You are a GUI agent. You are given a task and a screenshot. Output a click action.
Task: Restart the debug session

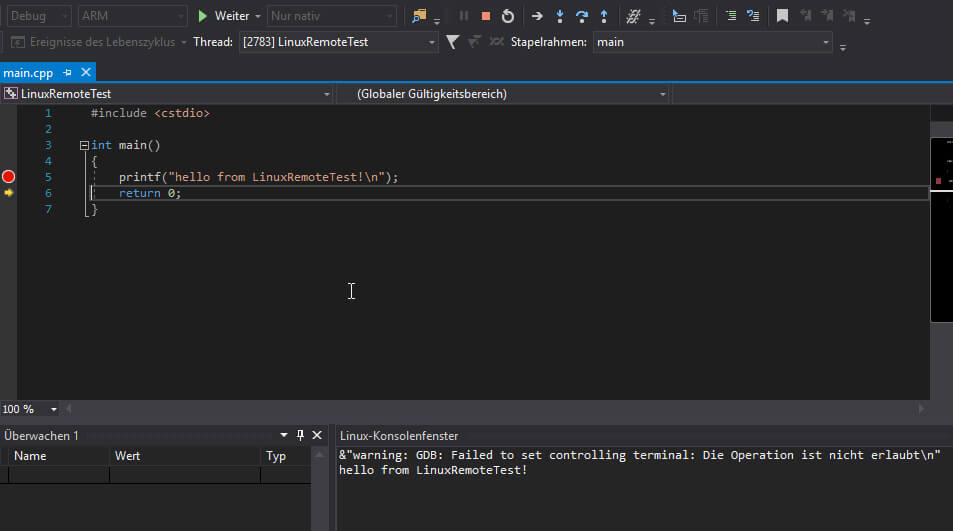508,16
